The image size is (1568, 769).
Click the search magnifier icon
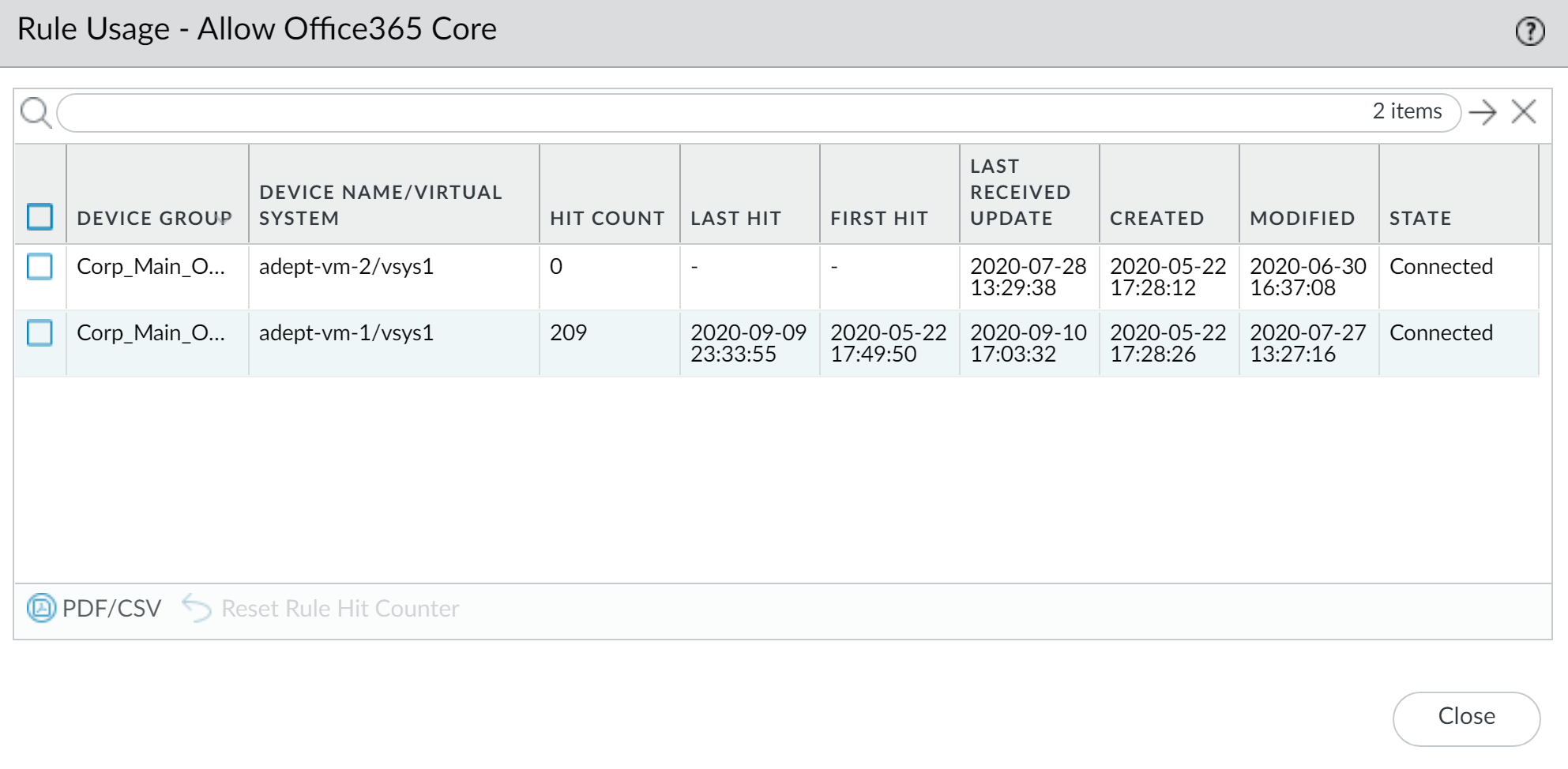click(x=36, y=112)
